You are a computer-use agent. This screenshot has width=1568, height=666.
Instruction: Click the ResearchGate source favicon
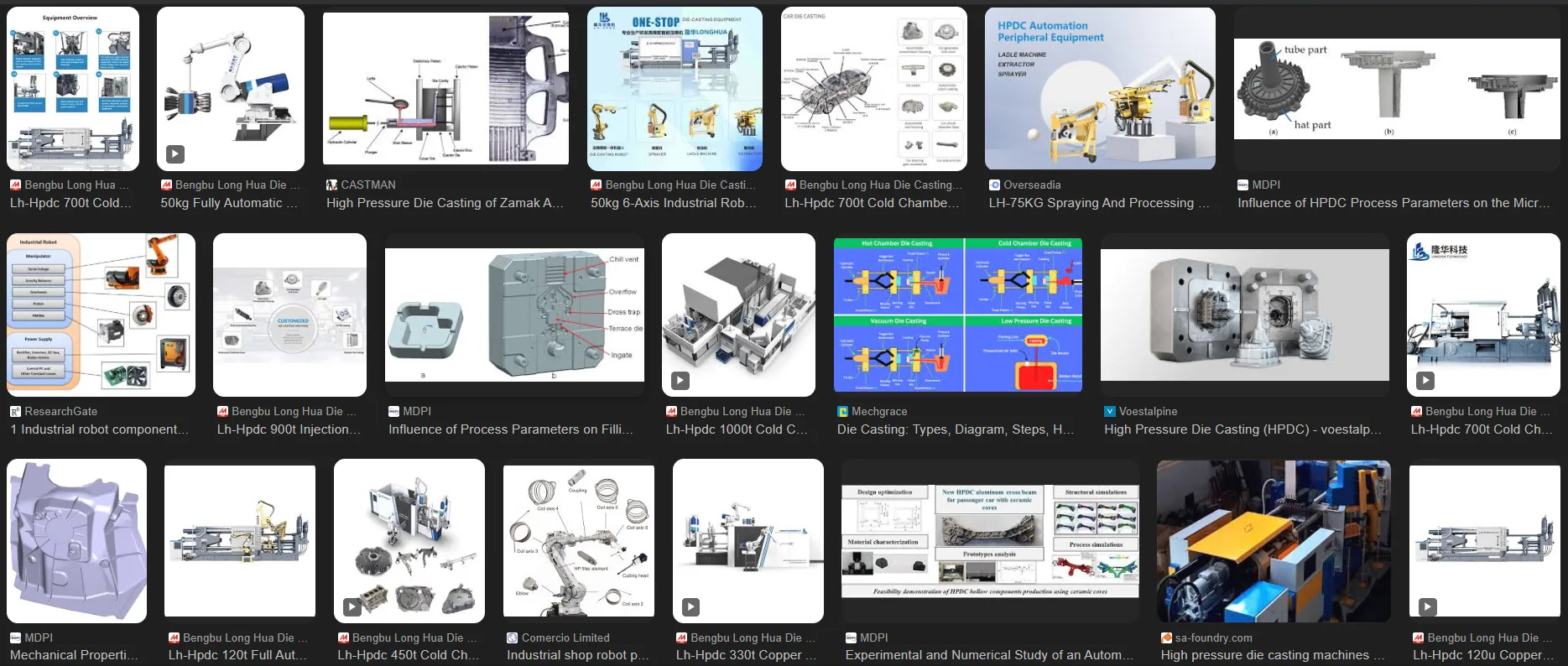click(x=15, y=412)
